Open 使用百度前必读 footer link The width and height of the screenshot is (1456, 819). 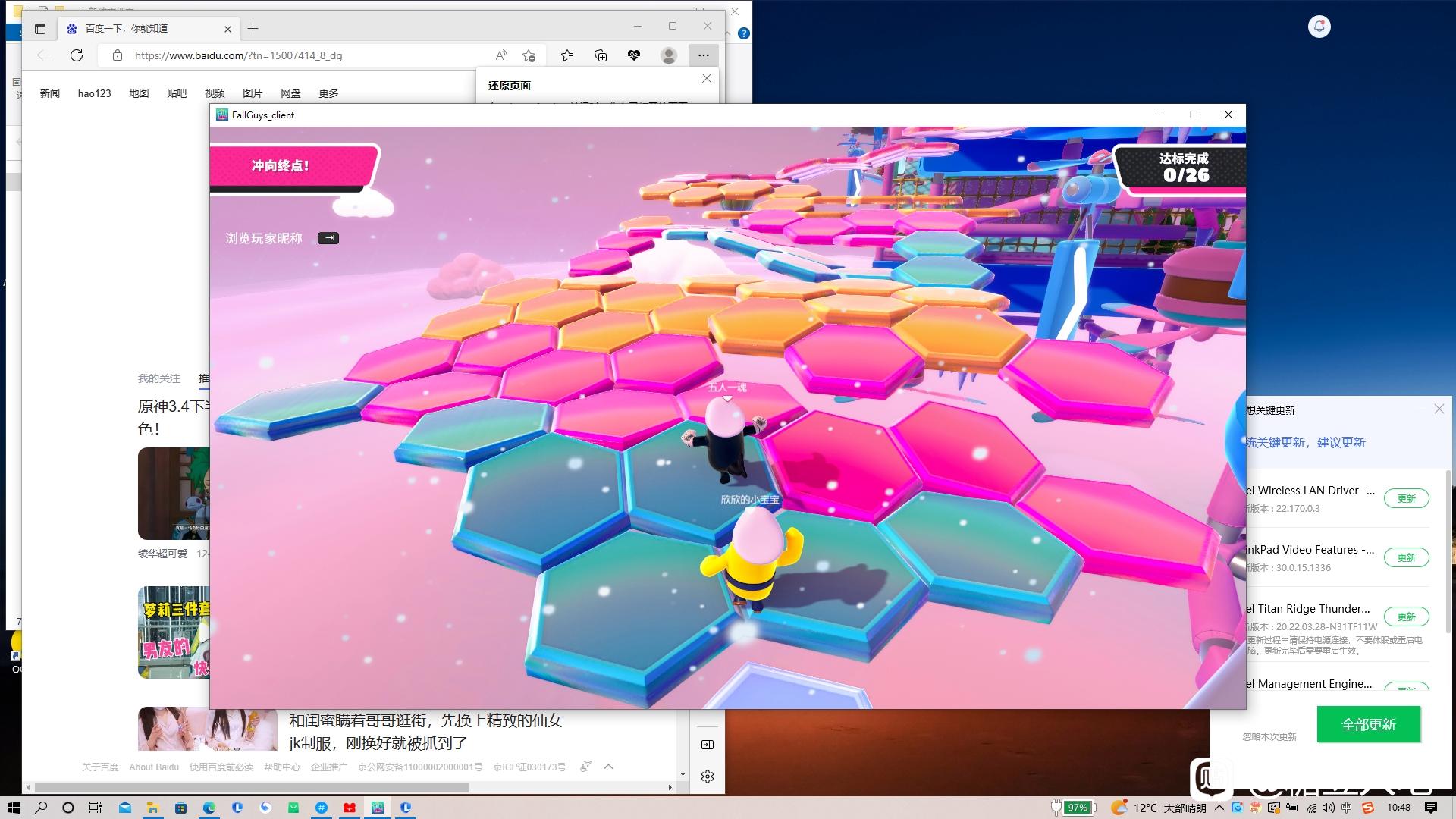coord(221,767)
